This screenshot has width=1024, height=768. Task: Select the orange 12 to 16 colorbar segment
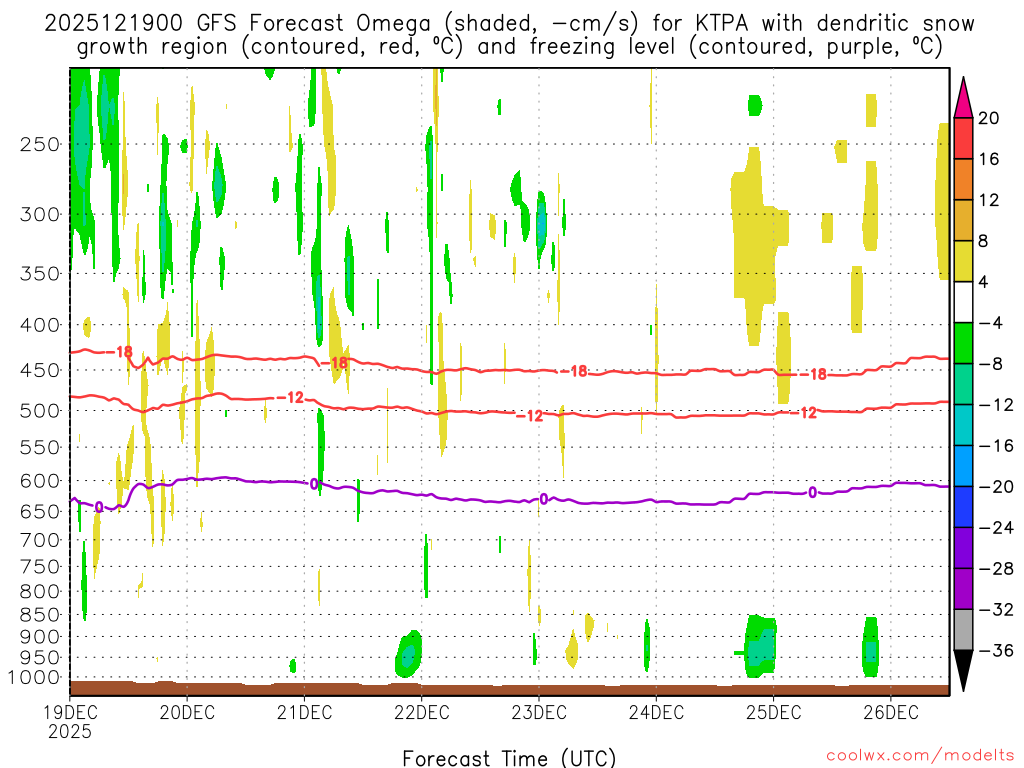(963, 180)
